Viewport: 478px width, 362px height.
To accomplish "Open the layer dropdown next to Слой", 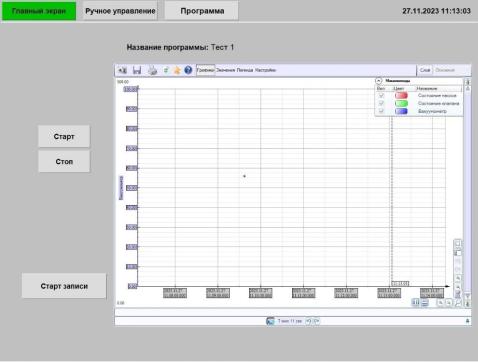I will pos(452,70).
